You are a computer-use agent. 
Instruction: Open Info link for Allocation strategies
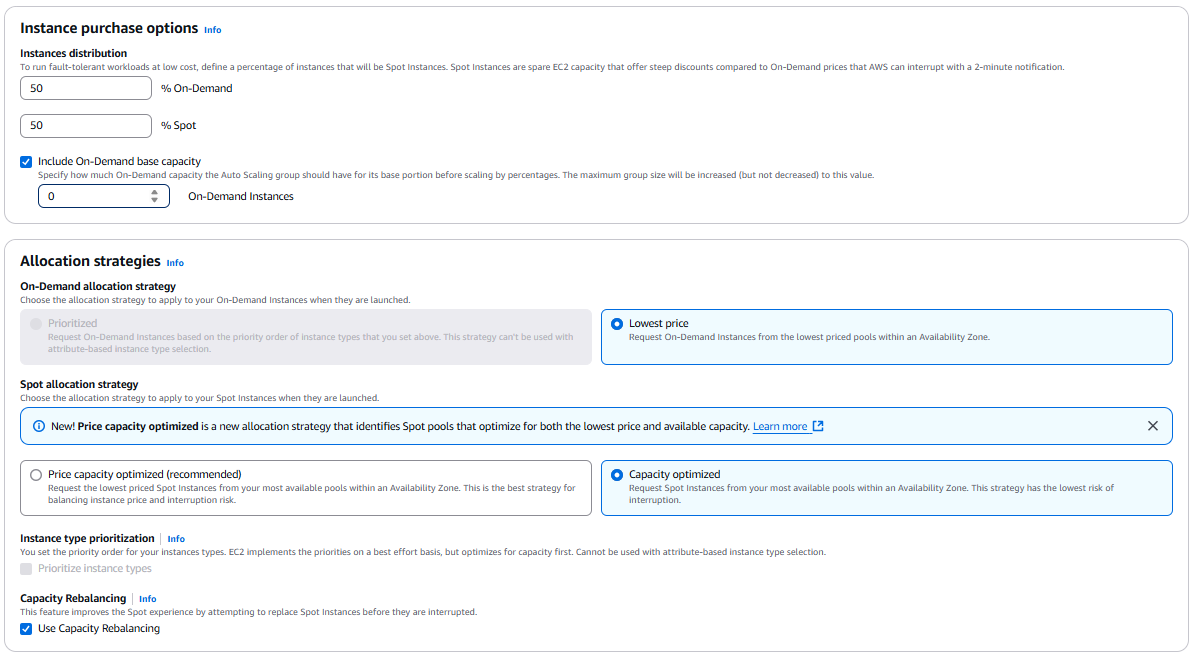(x=175, y=263)
